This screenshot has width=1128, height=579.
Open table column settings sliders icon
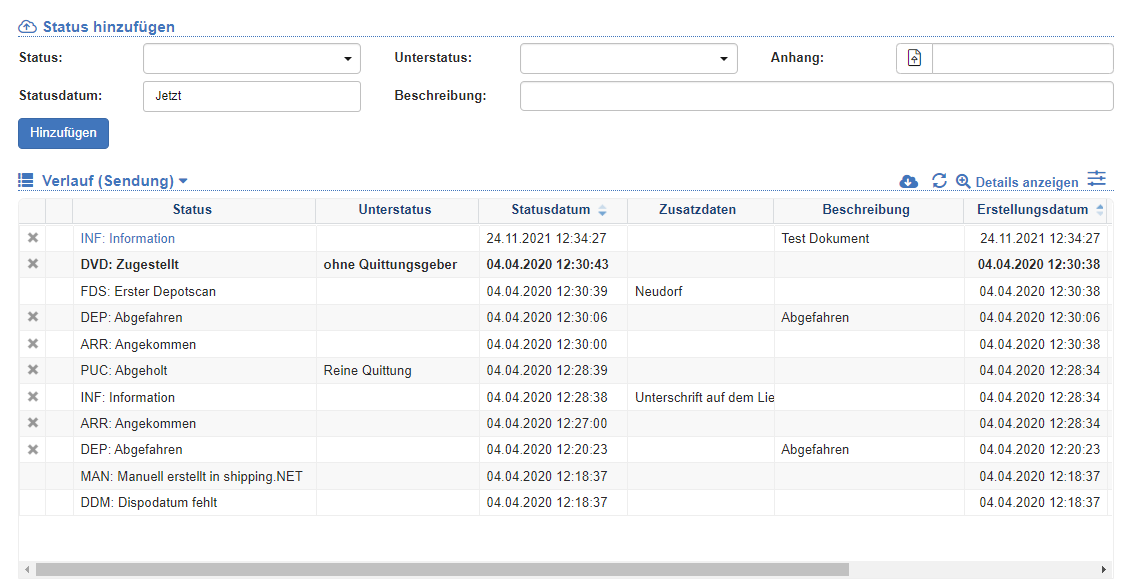click(x=1097, y=179)
